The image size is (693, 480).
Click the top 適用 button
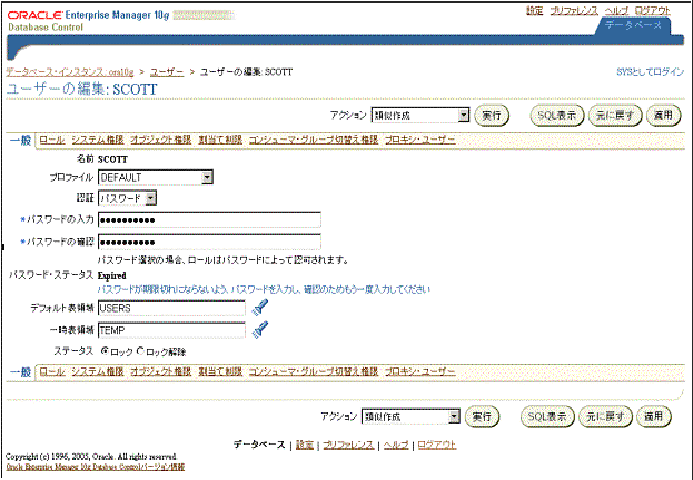click(x=663, y=116)
